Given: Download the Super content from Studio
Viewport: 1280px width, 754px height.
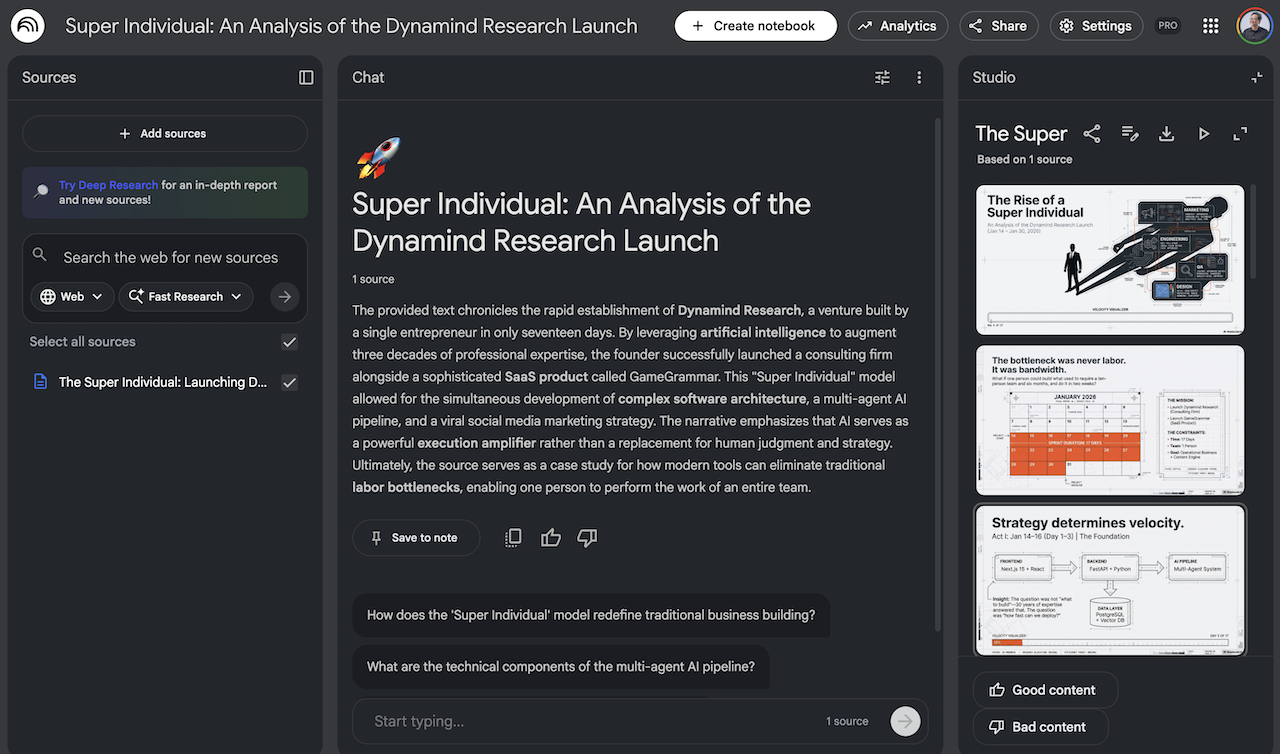Looking at the screenshot, I should coord(1166,133).
